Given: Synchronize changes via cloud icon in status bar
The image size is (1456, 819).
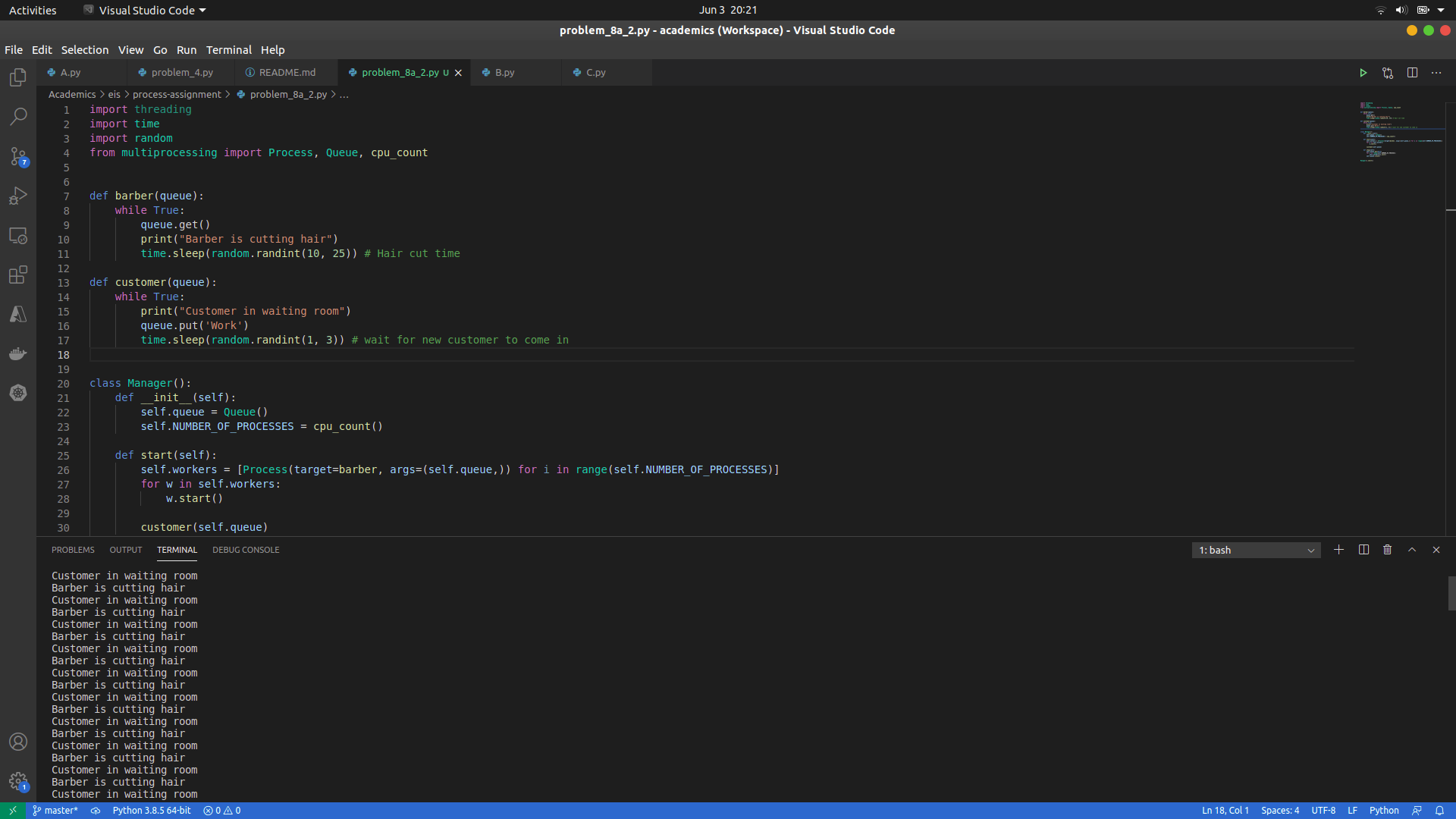Looking at the screenshot, I should pos(96,811).
